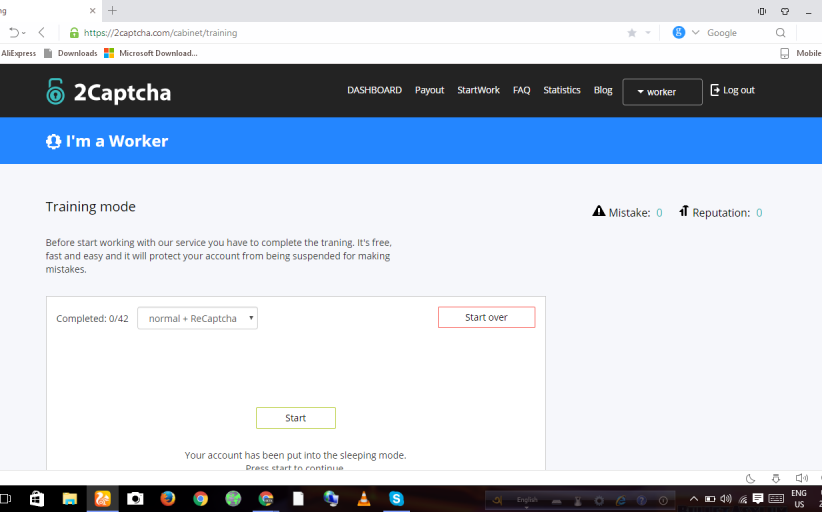This screenshot has height=512, width=822.
Task: Open Skype from the taskbar
Action: [396, 498]
